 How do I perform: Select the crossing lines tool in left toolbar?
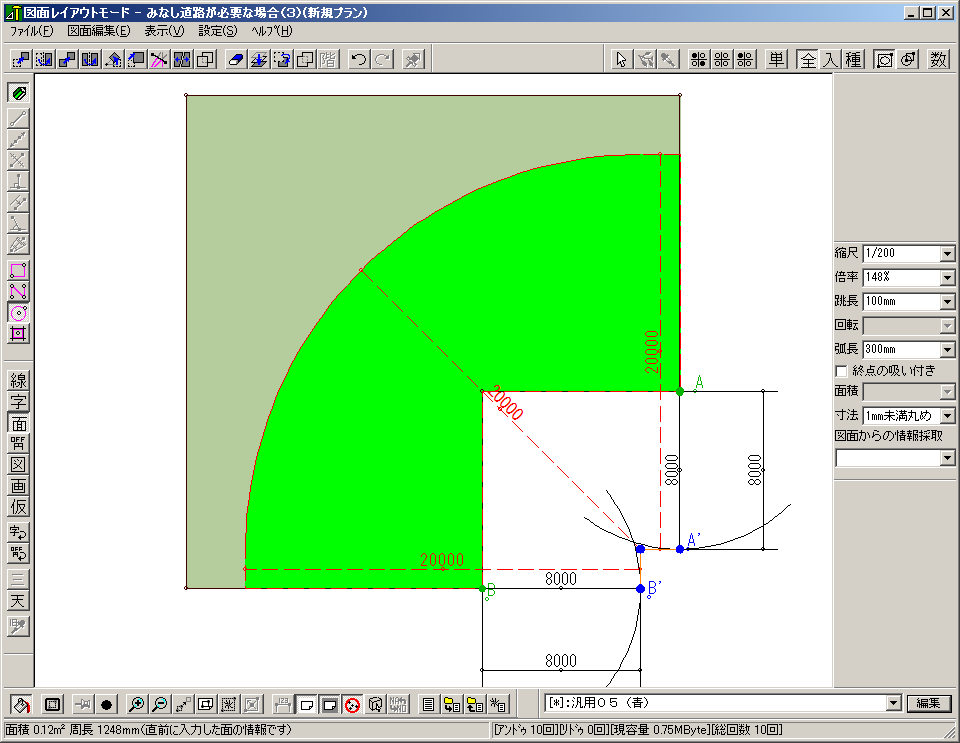[18, 160]
